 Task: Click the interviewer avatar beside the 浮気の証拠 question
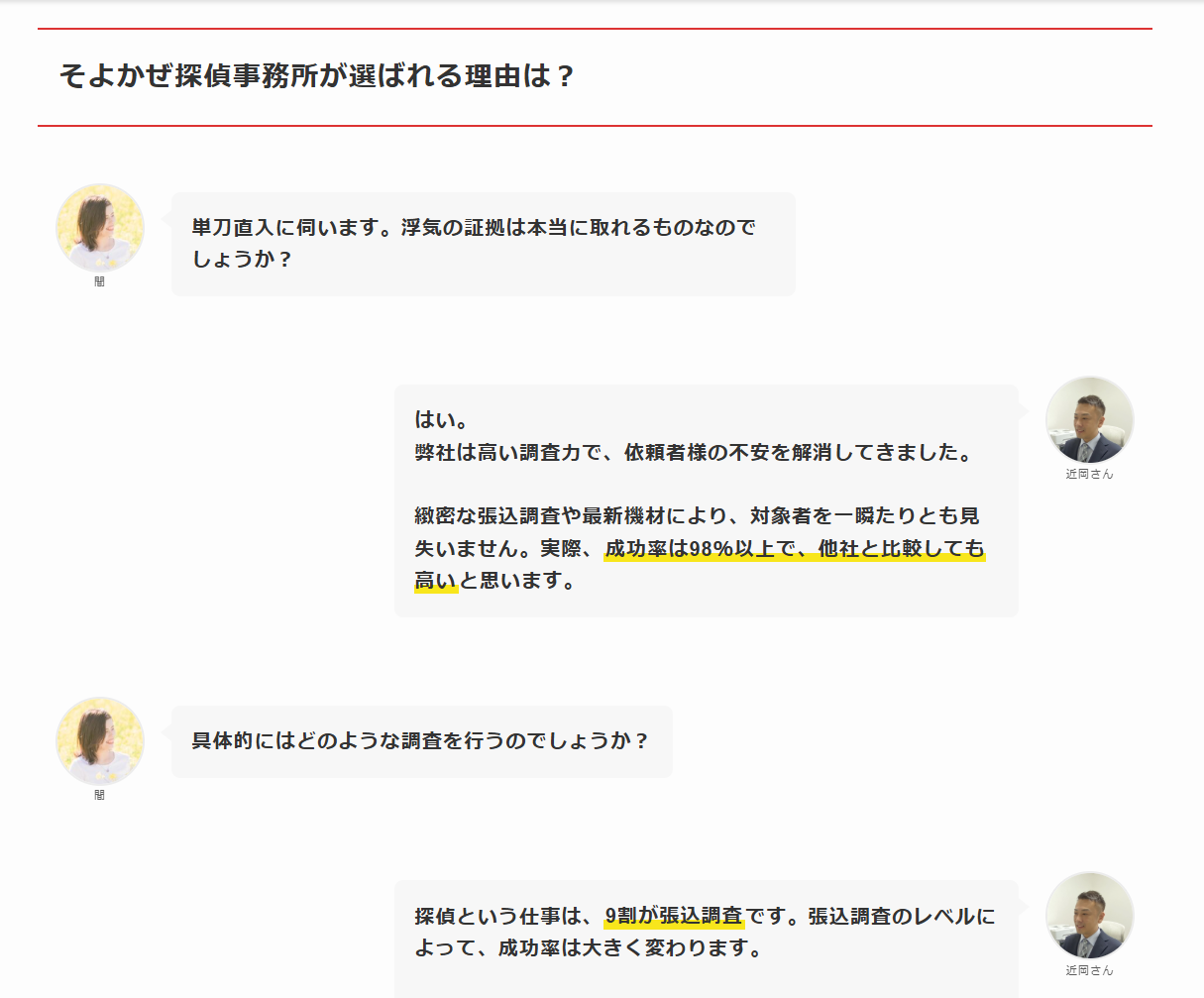(100, 228)
